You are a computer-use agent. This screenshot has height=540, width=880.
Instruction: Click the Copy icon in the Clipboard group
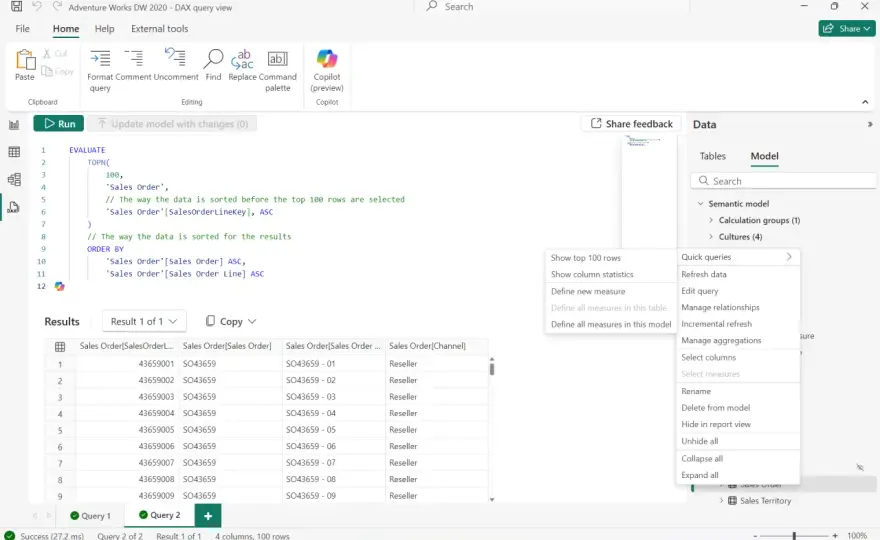pyautogui.click(x=47, y=71)
